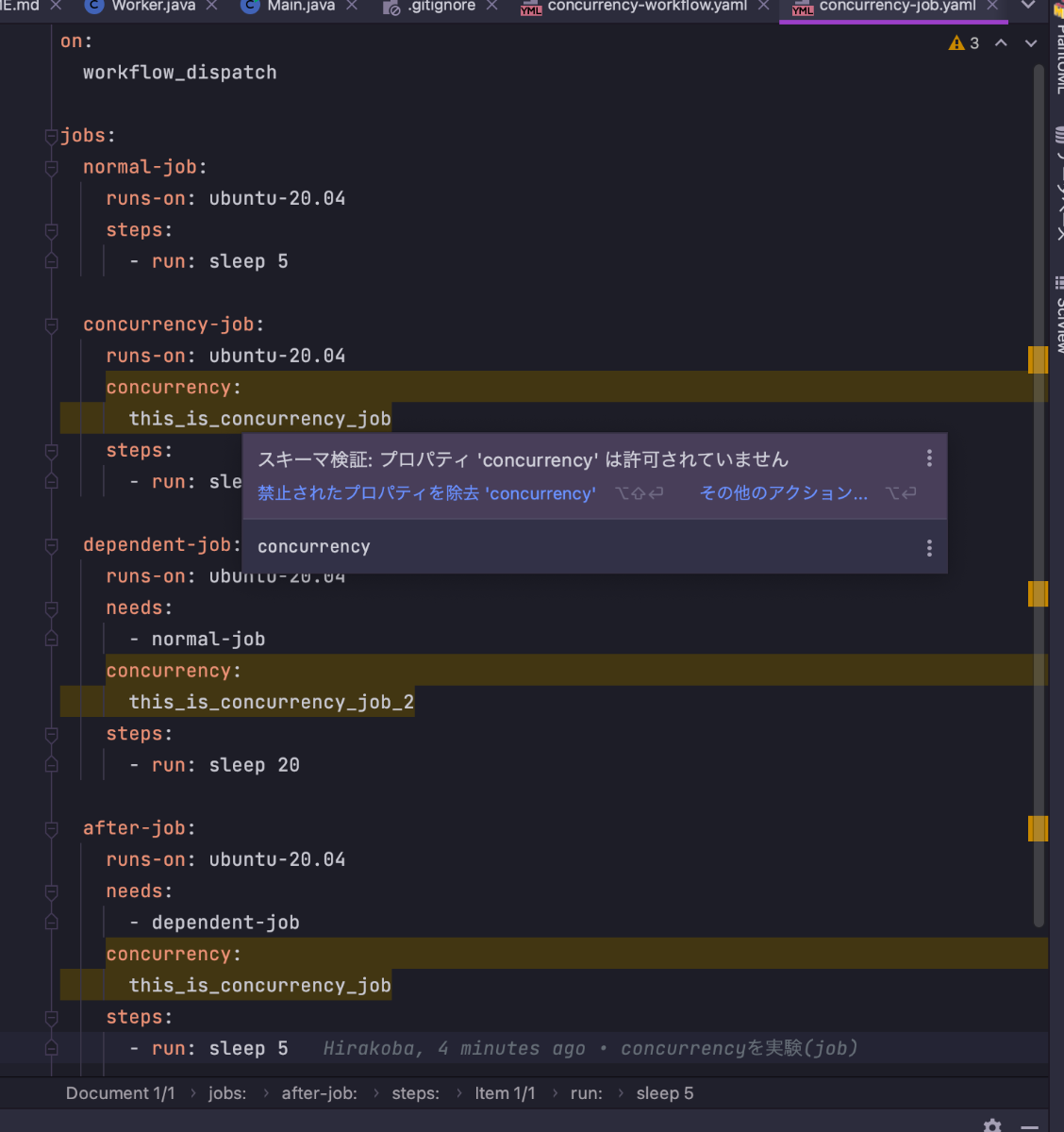Collapse the dependent-job fold marker
1064x1132 pixels.
pyautogui.click(x=51, y=545)
